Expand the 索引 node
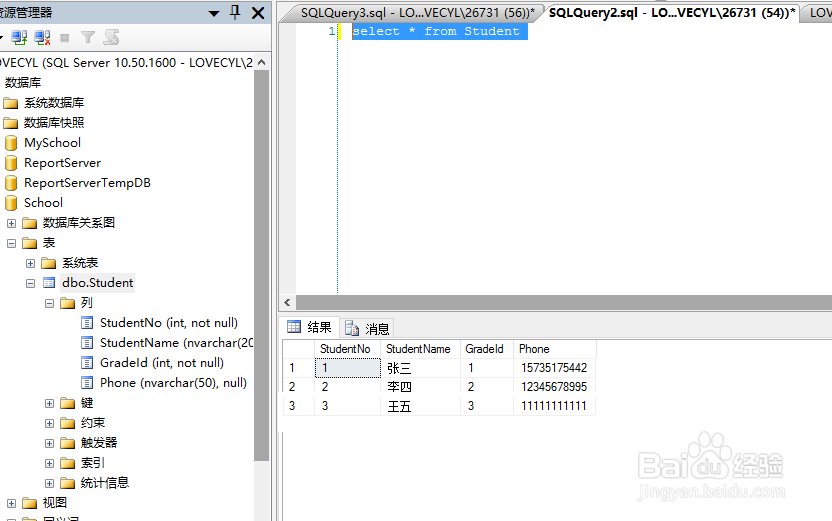Viewport: 832px width, 521px height. [x=49, y=464]
